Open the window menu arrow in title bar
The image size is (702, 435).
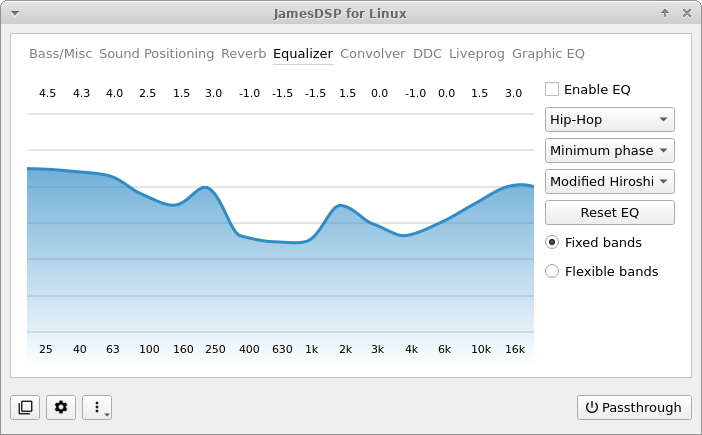(15, 13)
